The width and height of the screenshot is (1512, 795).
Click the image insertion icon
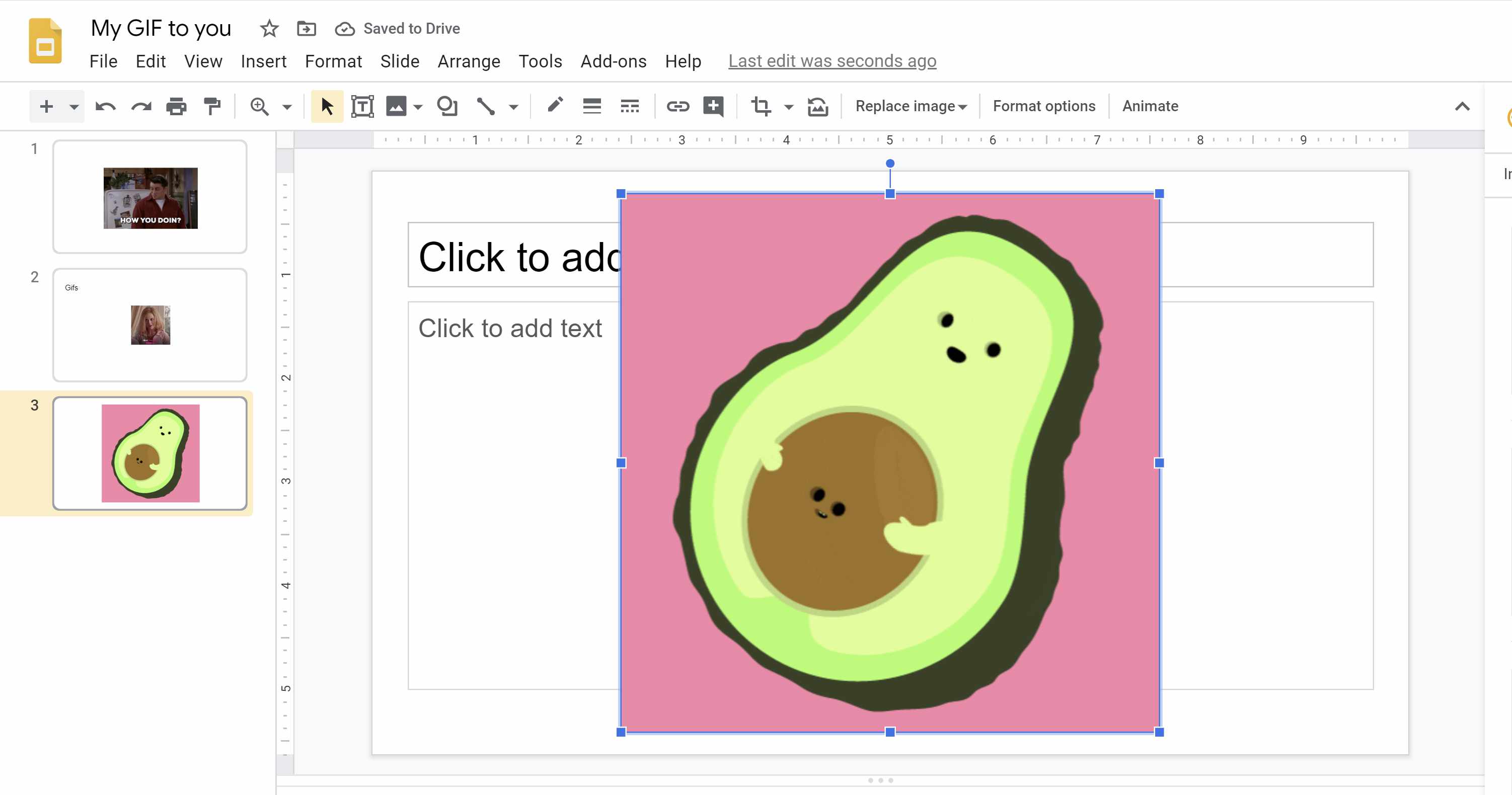pyautogui.click(x=396, y=106)
